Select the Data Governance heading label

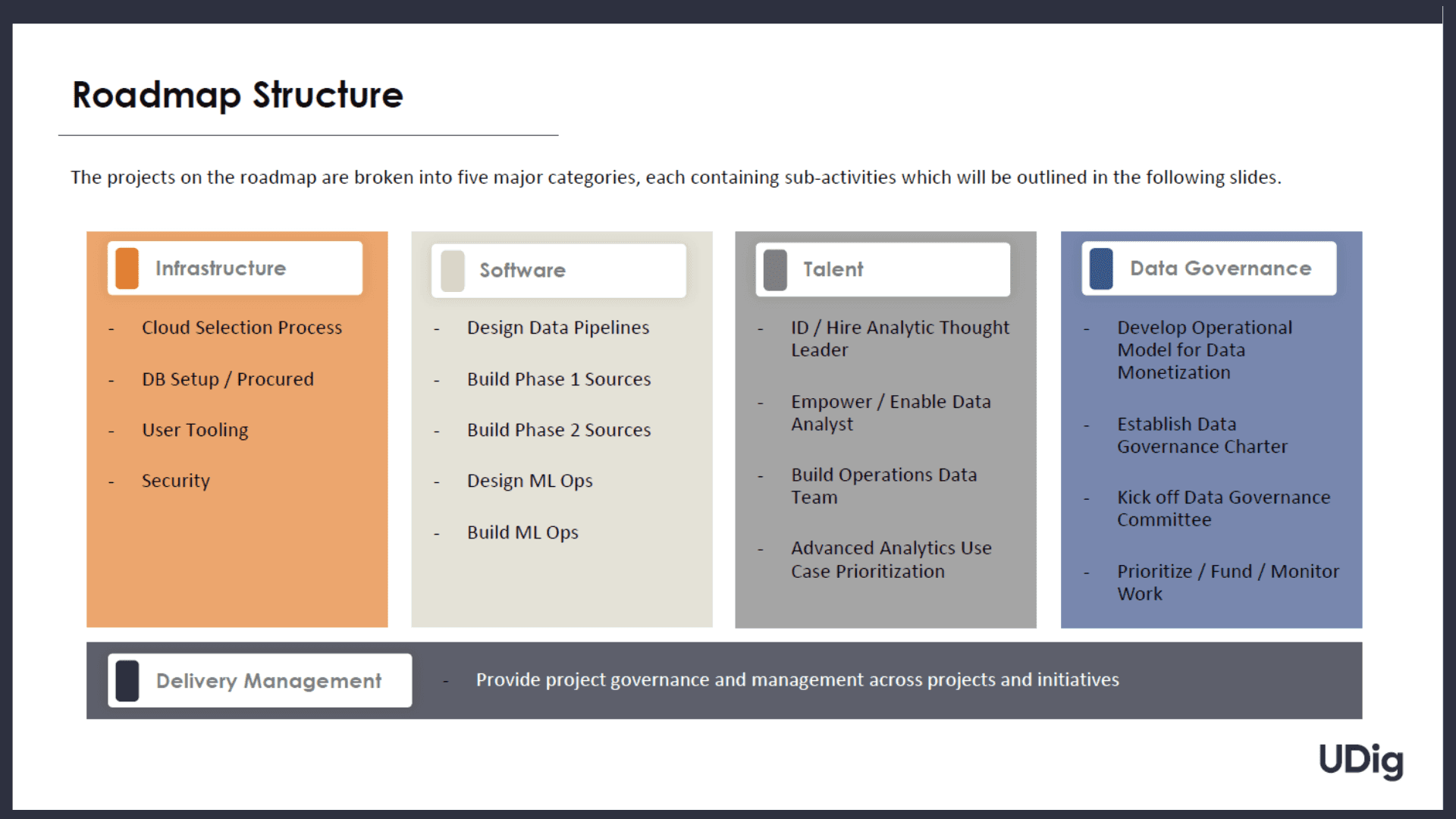point(1221,268)
